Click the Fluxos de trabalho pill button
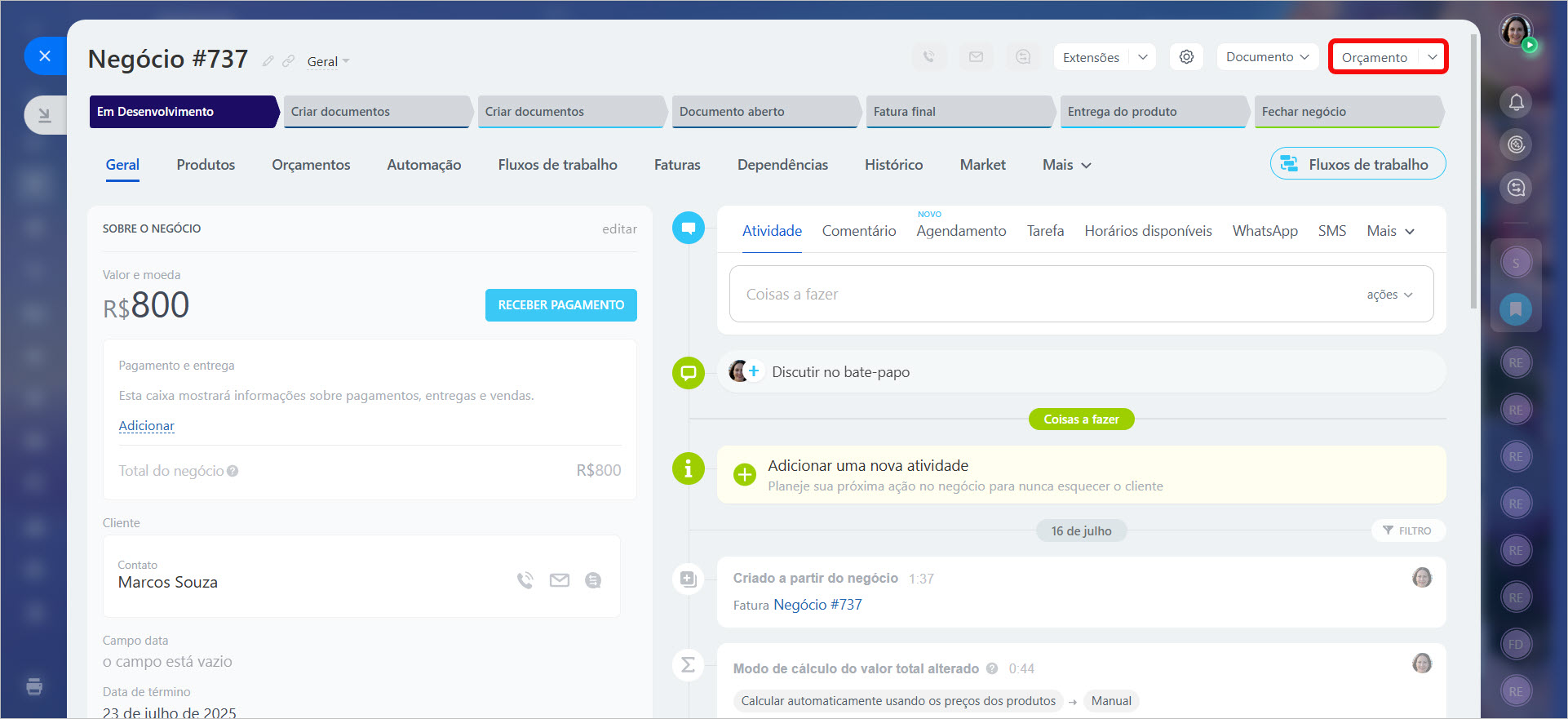 coord(1358,164)
